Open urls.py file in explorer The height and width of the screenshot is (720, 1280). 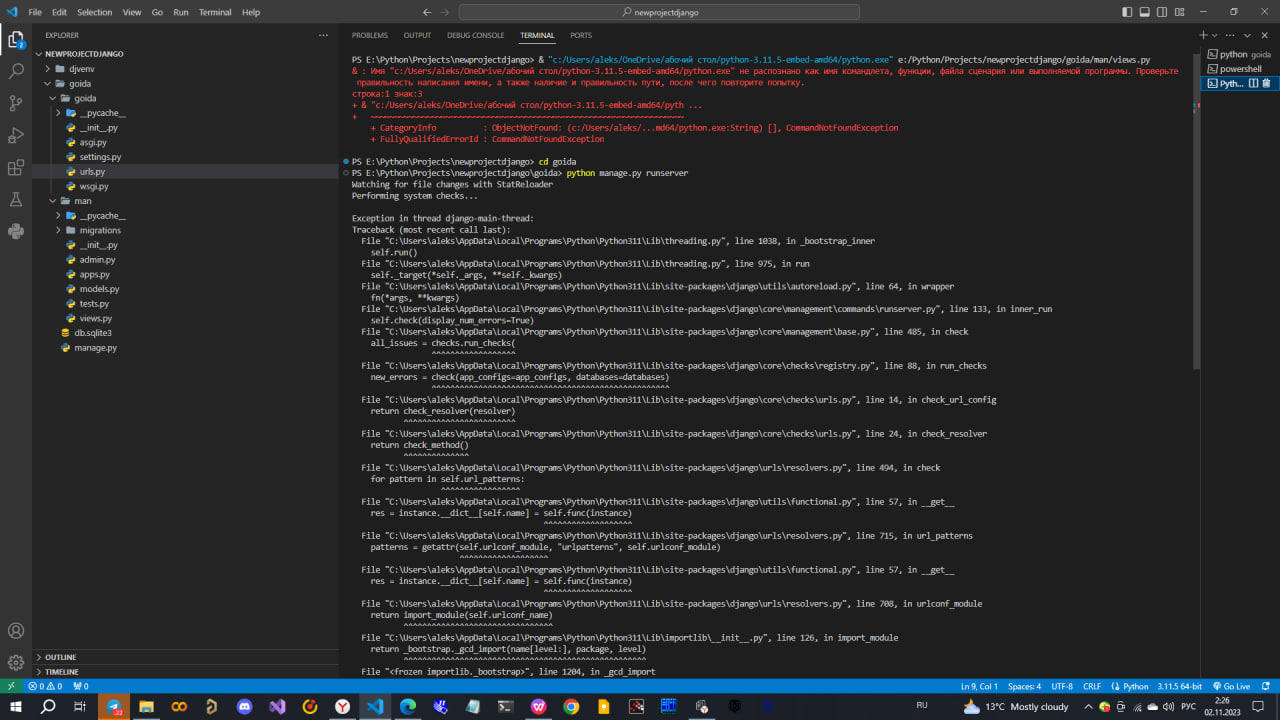point(92,172)
